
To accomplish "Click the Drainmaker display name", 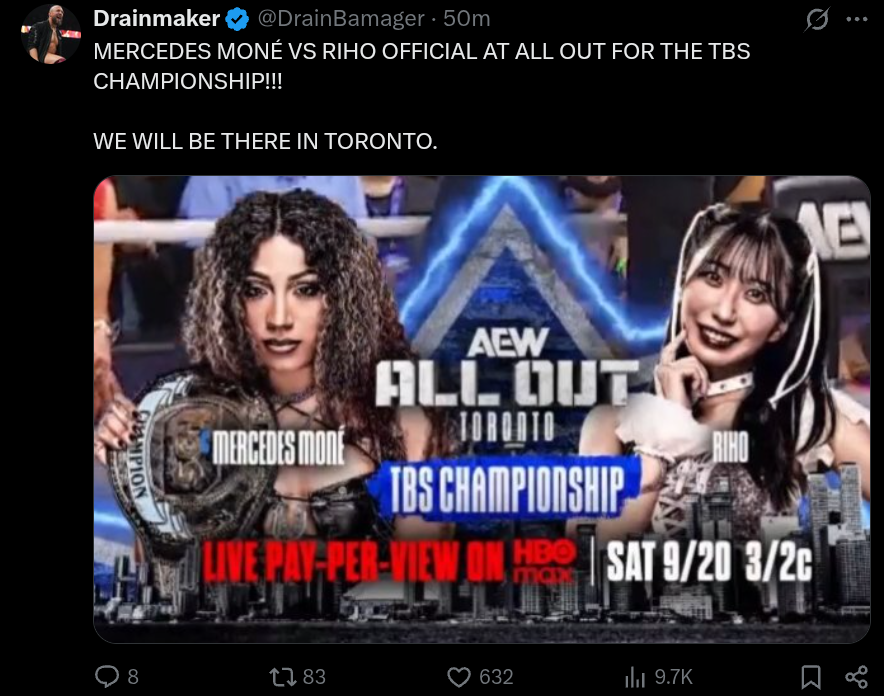I will pyautogui.click(x=156, y=19).
